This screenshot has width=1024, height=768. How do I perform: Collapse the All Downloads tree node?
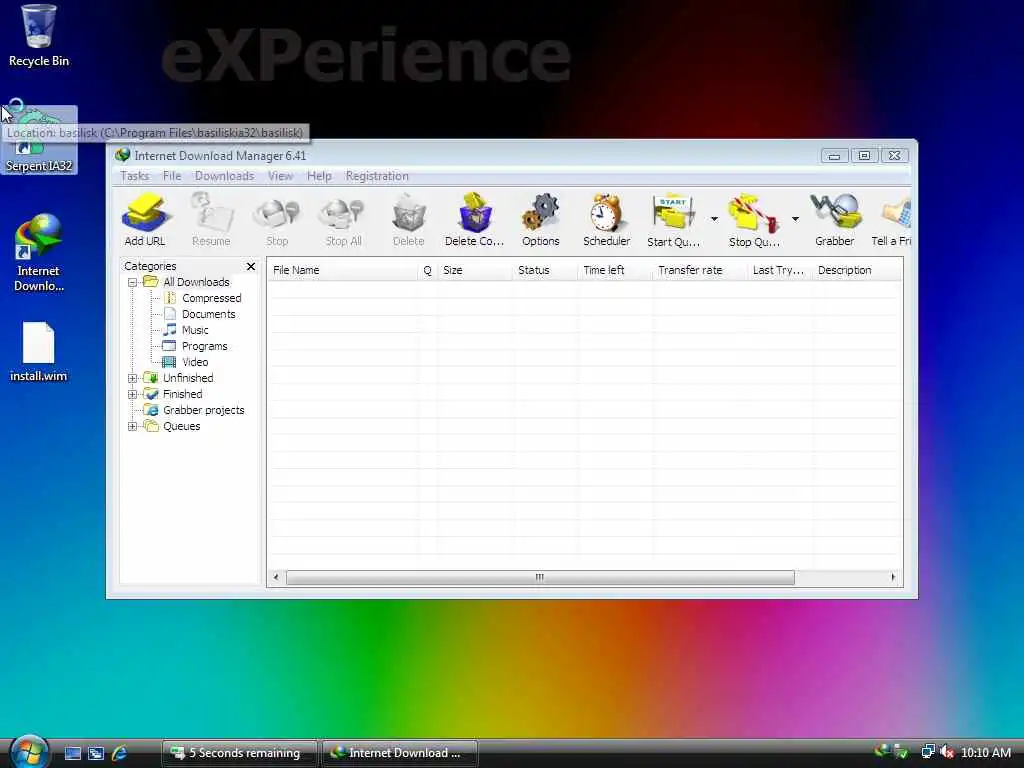click(x=133, y=282)
